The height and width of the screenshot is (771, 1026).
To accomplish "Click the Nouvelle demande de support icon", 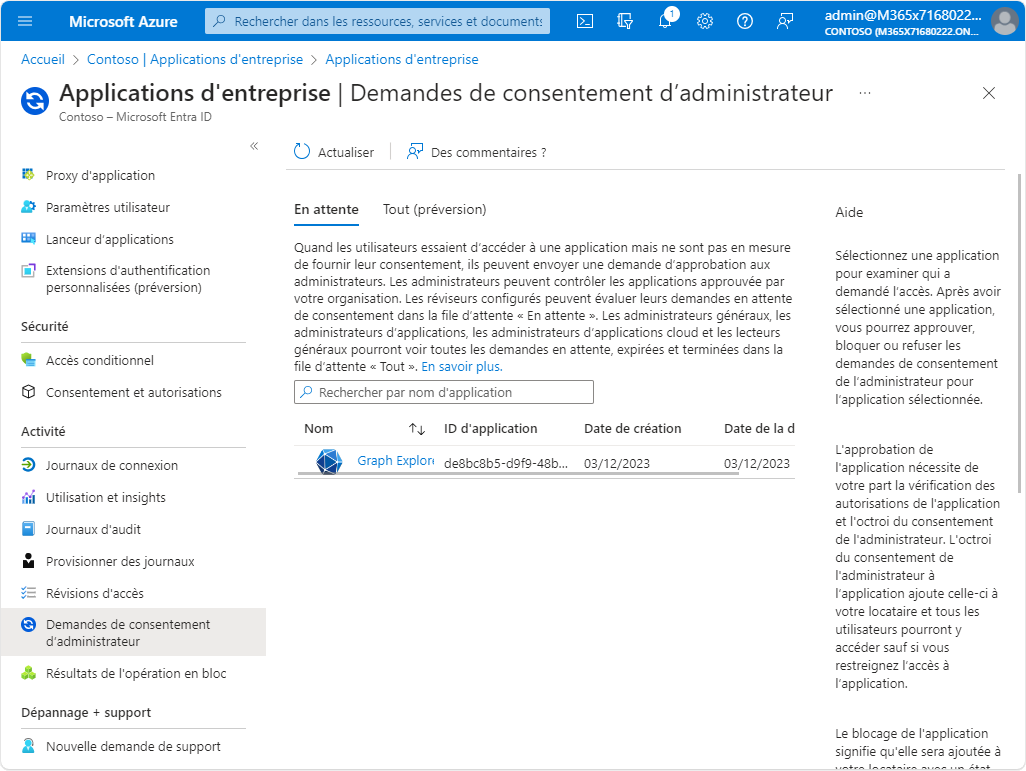I will point(28,745).
